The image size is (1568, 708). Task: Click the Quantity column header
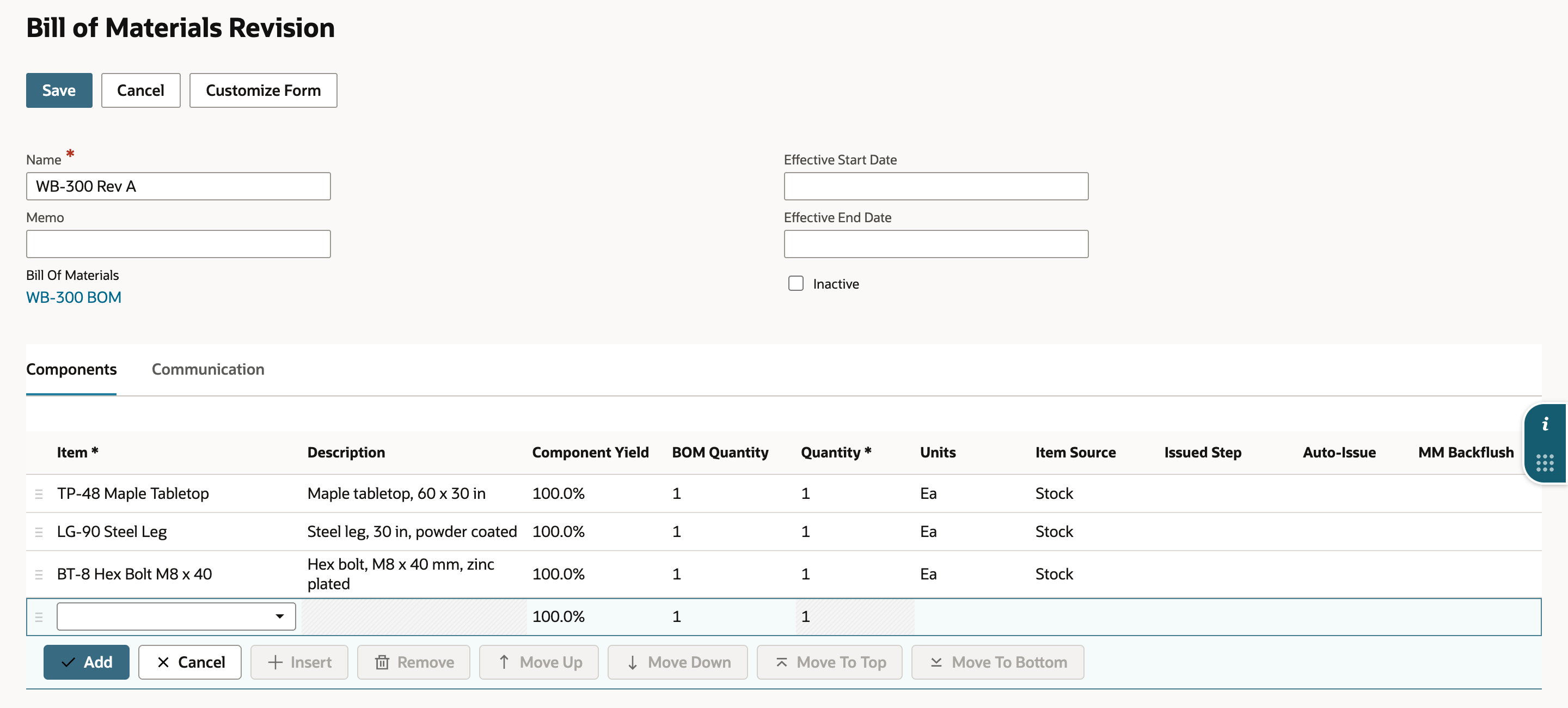836,453
